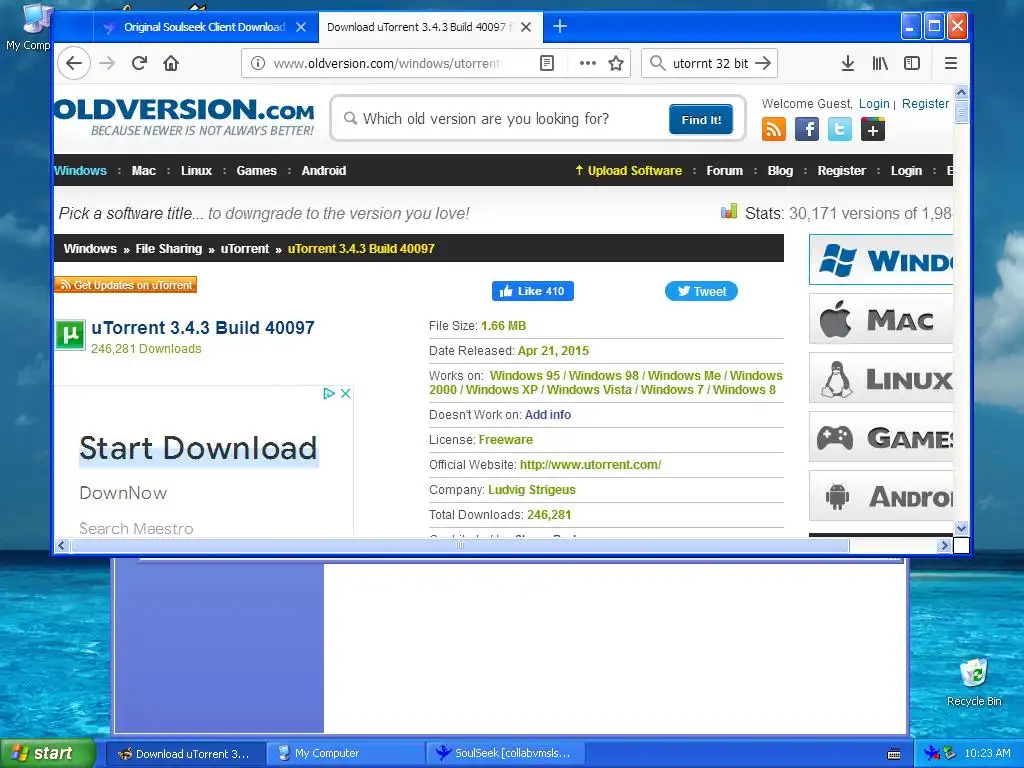Click the Tweet button
Screen dimensions: 1024x768
click(x=701, y=291)
